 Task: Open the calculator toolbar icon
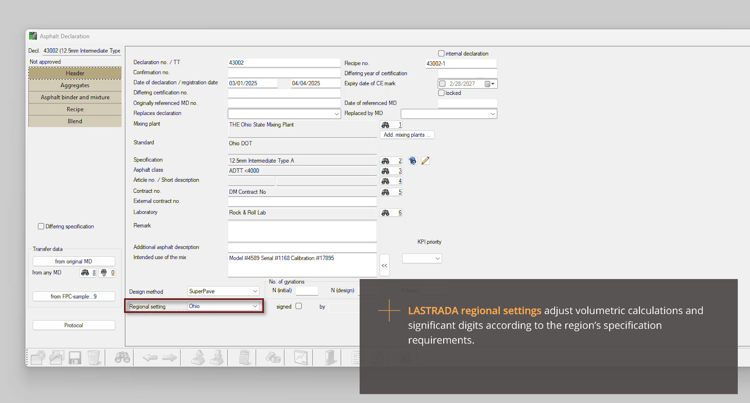pos(245,358)
